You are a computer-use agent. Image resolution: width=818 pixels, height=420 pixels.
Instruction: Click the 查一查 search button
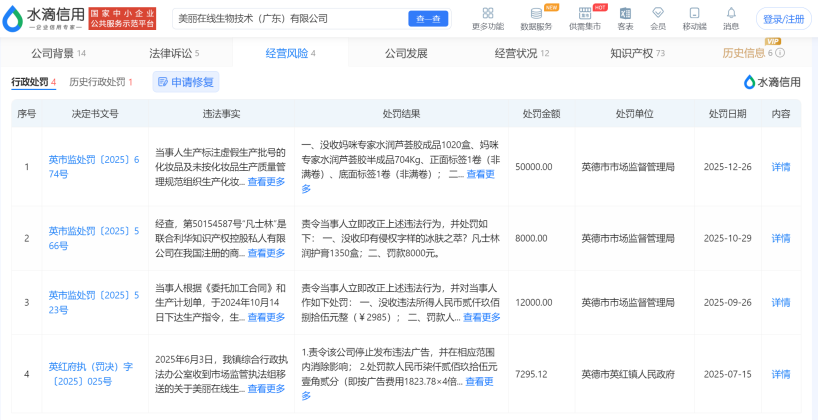tap(428, 19)
